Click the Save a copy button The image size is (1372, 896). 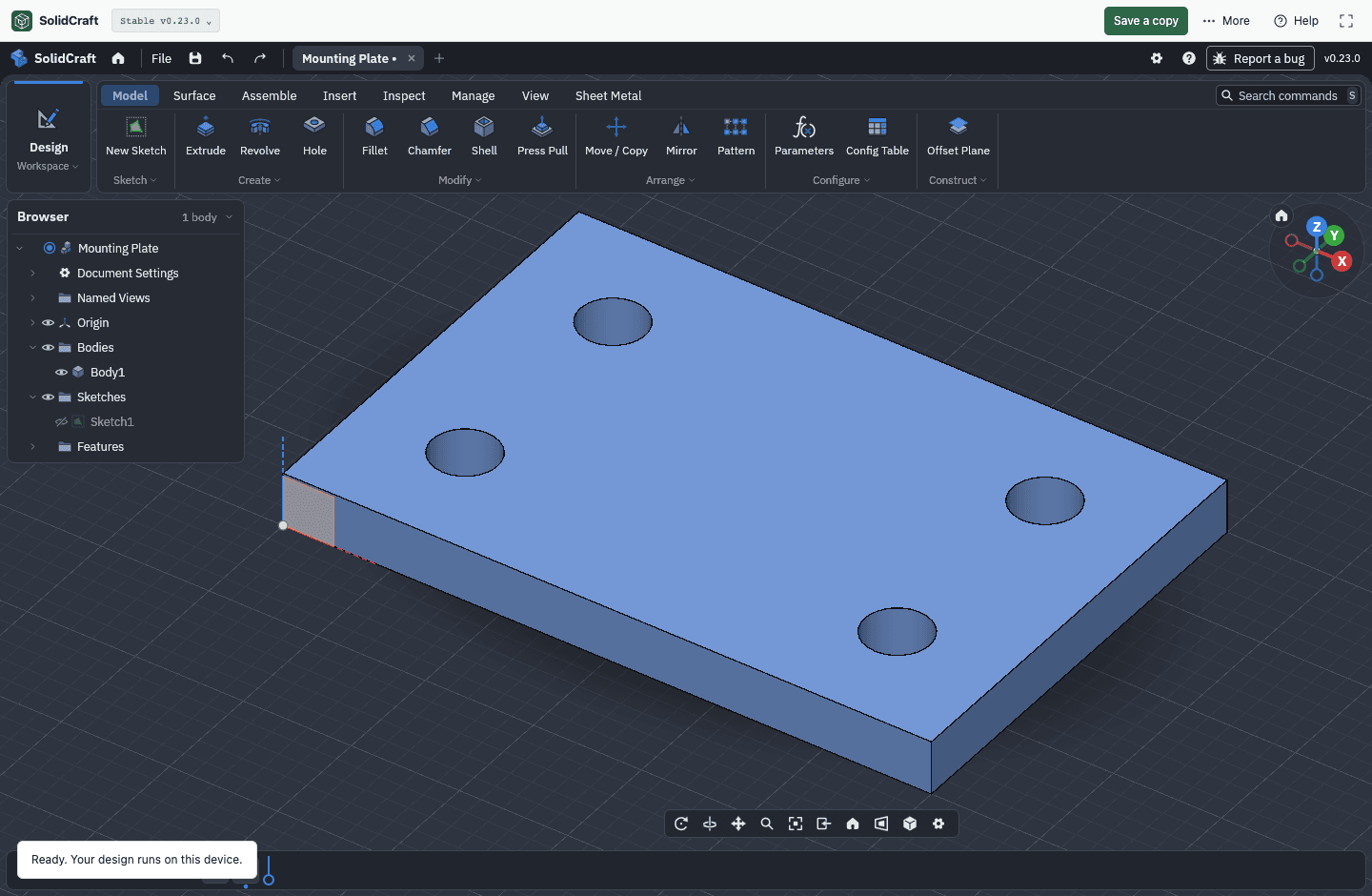1146,21
